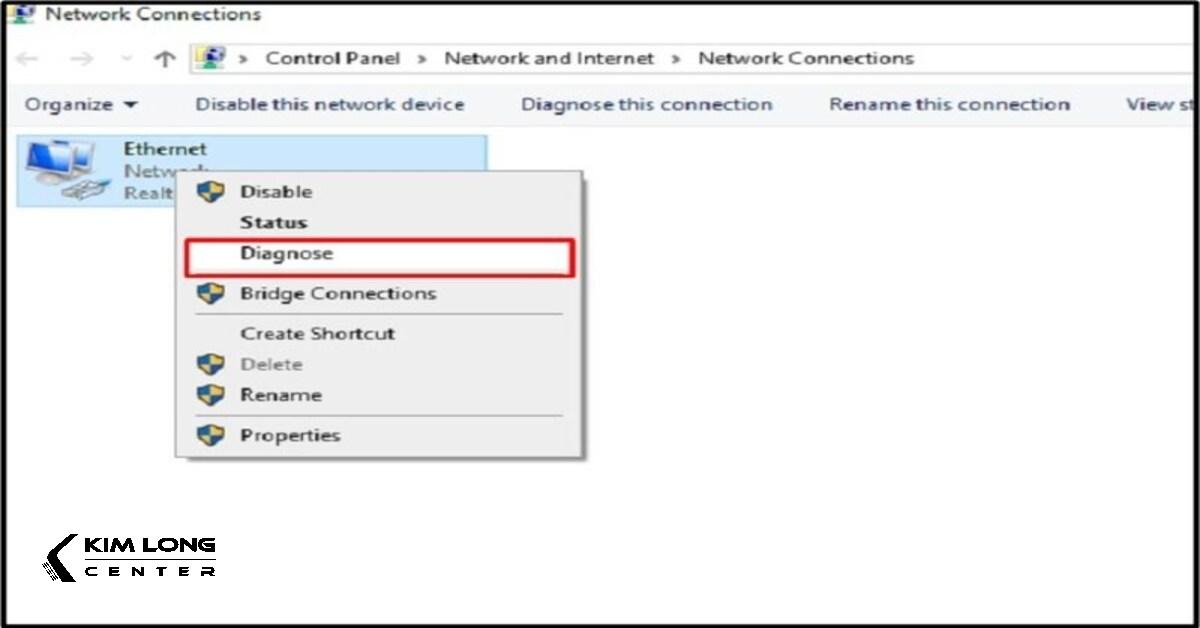Open the Organize dropdown menu
This screenshot has width=1200, height=628.
(82, 105)
